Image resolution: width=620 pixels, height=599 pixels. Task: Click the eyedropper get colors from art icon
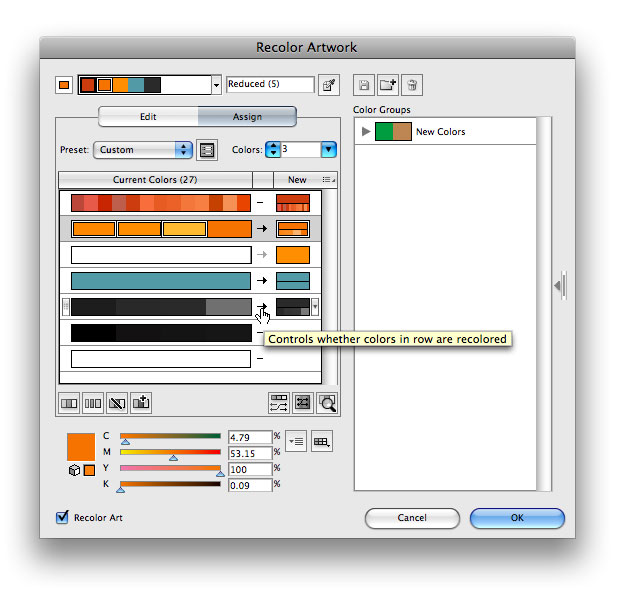(328, 85)
